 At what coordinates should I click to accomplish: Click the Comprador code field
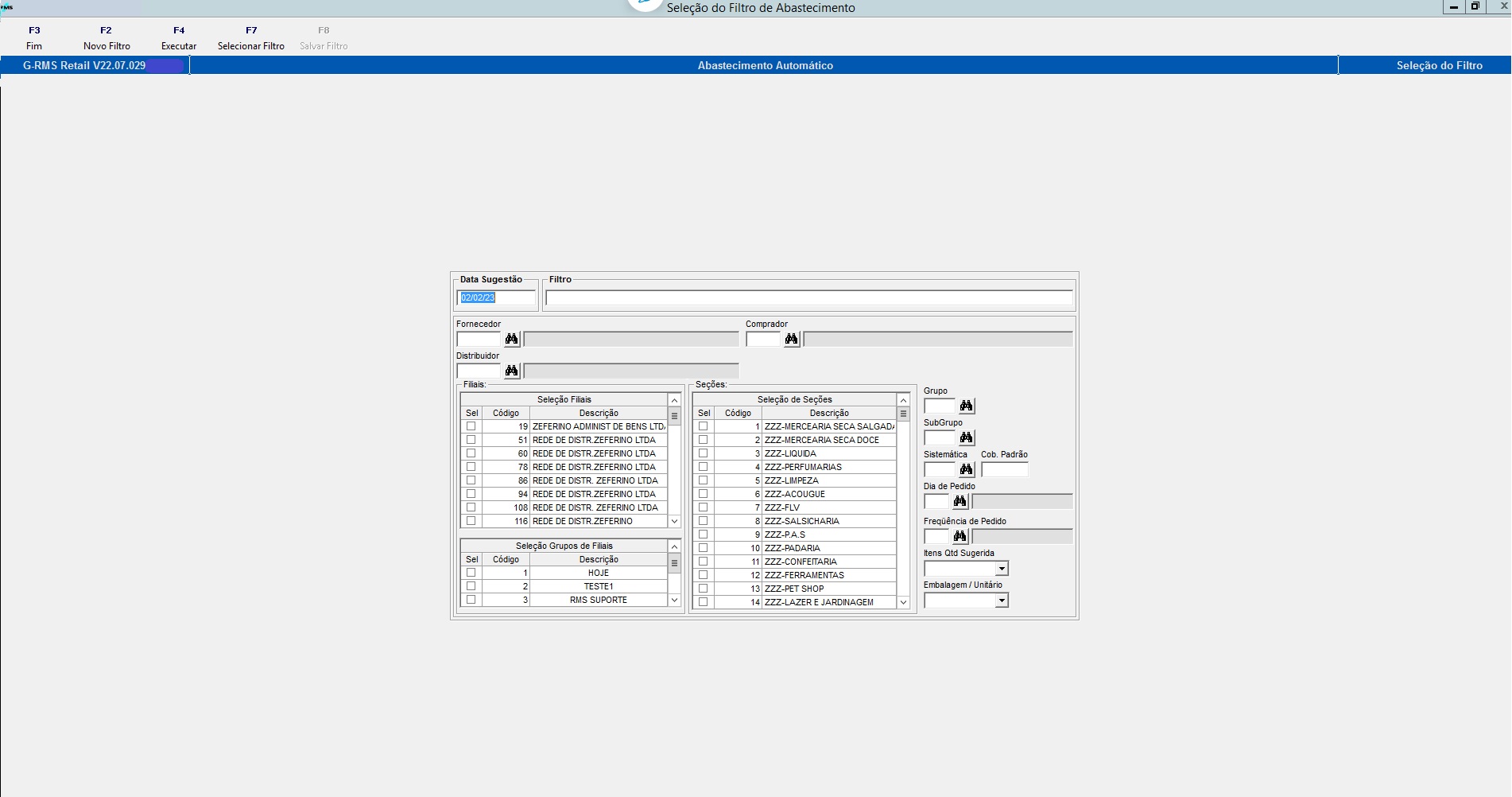tap(763, 340)
